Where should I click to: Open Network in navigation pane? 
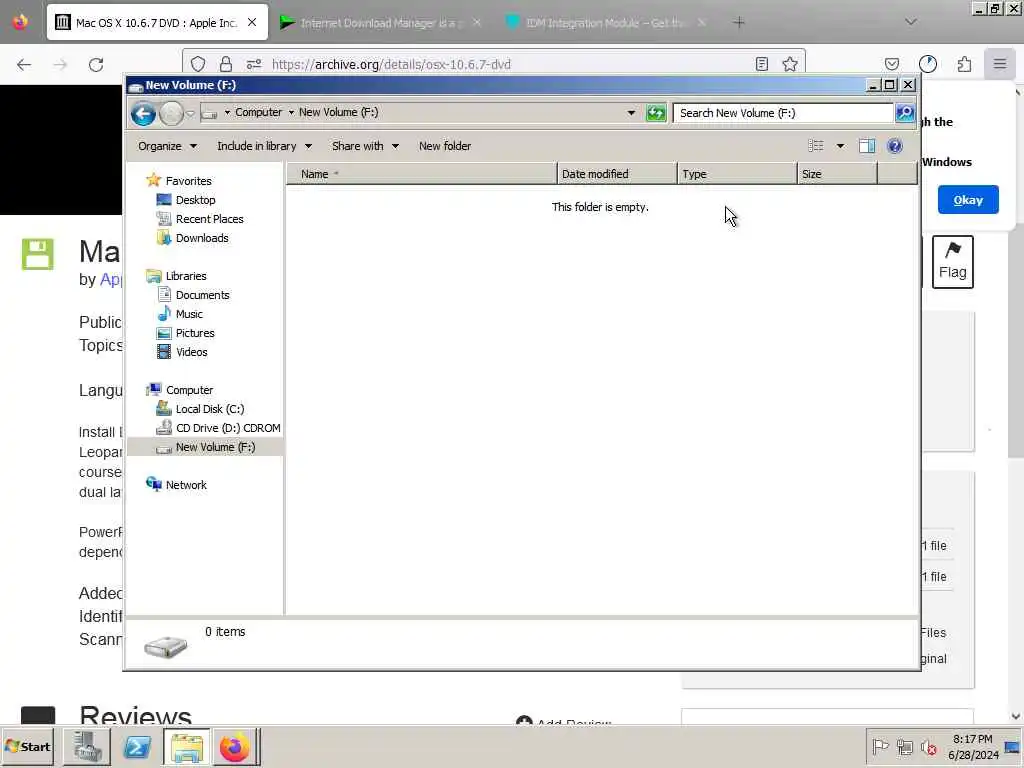185,485
